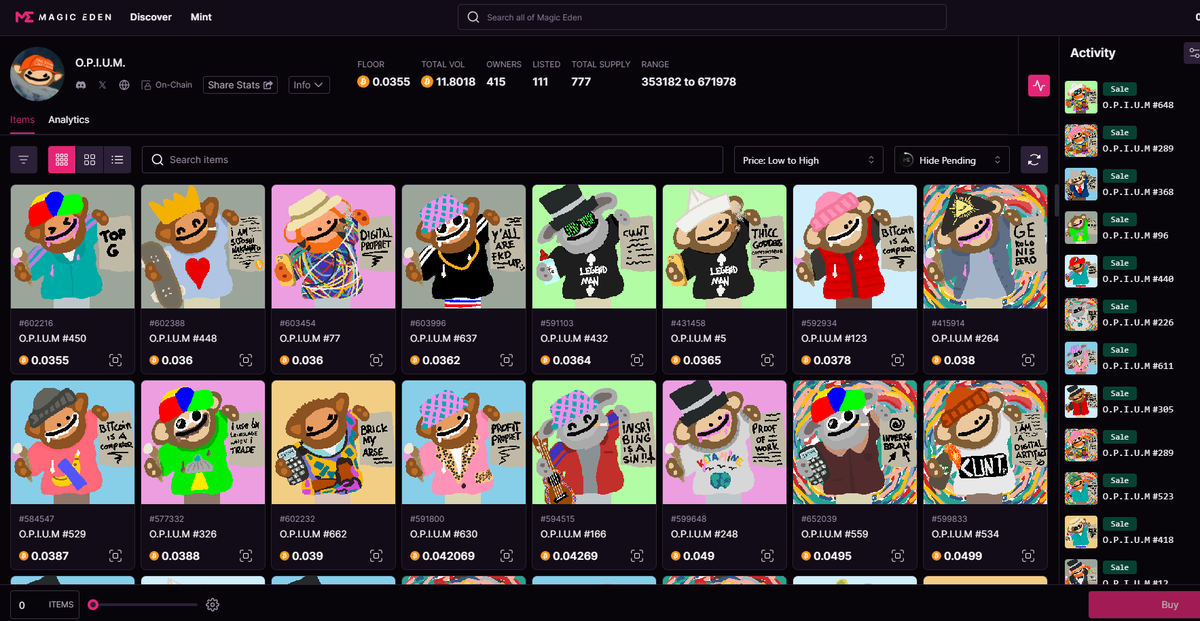This screenshot has height=621, width=1200.
Task: Switch to the Analytics tab
Action: tap(69, 120)
